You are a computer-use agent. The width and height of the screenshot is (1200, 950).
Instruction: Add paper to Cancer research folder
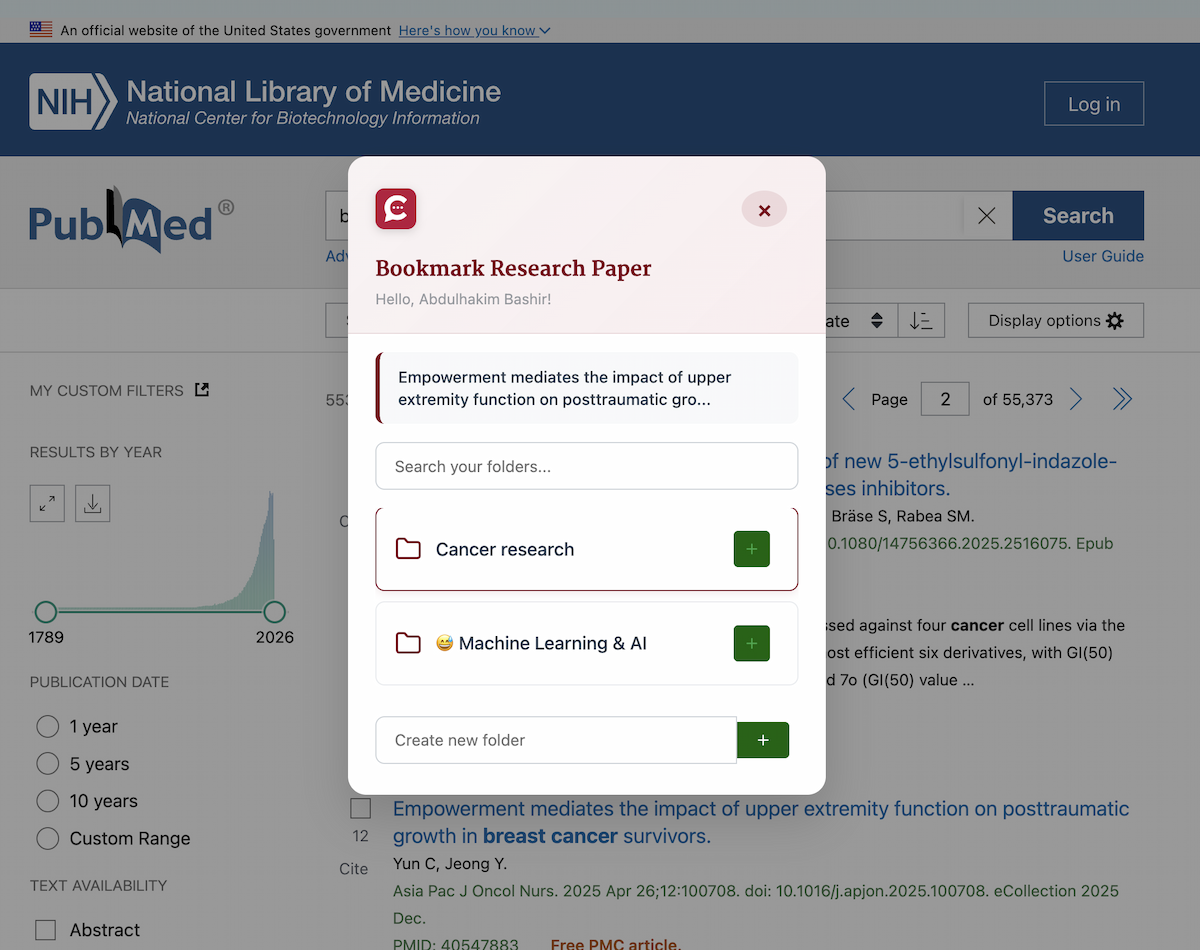752,549
